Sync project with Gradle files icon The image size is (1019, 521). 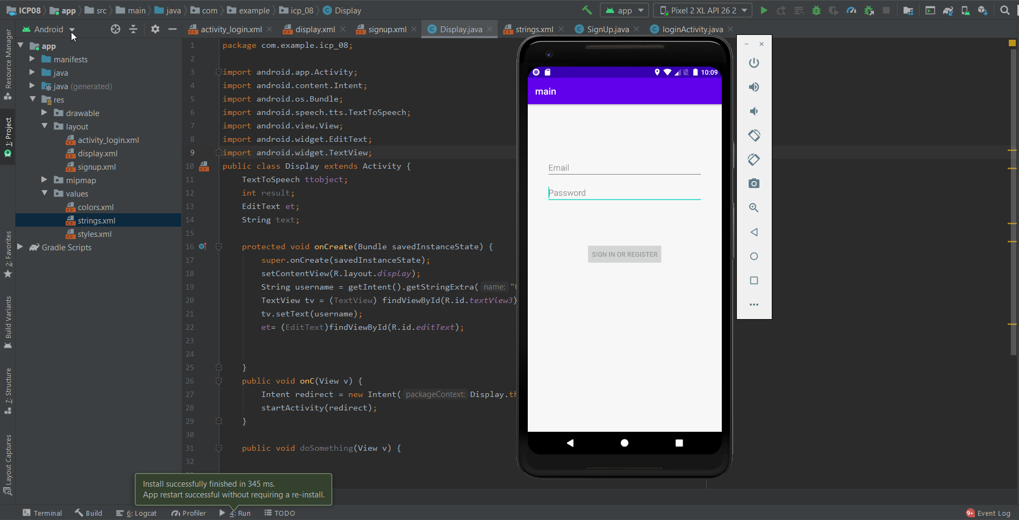click(x=948, y=10)
